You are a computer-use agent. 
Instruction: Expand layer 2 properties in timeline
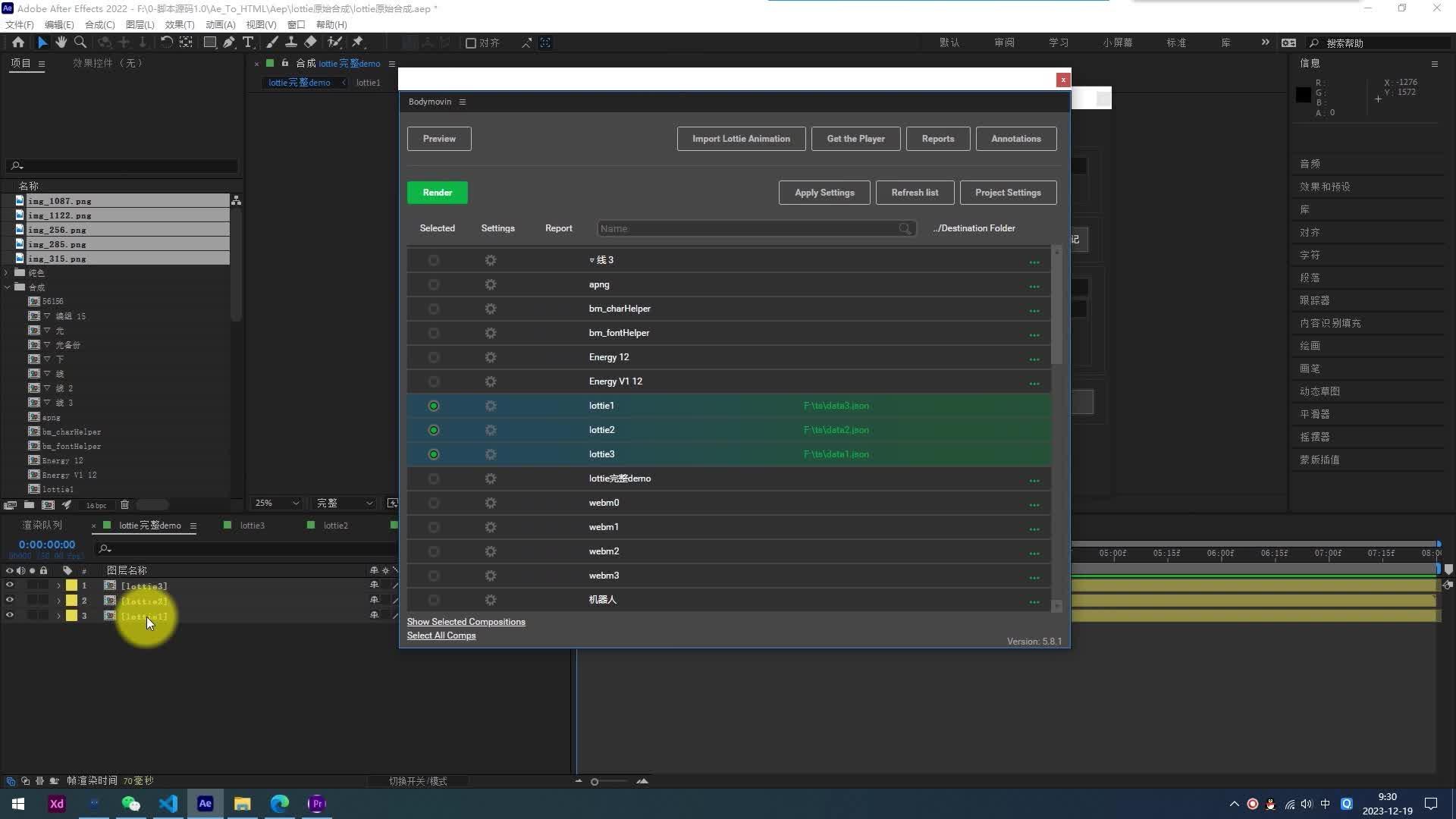(x=58, y=601)
